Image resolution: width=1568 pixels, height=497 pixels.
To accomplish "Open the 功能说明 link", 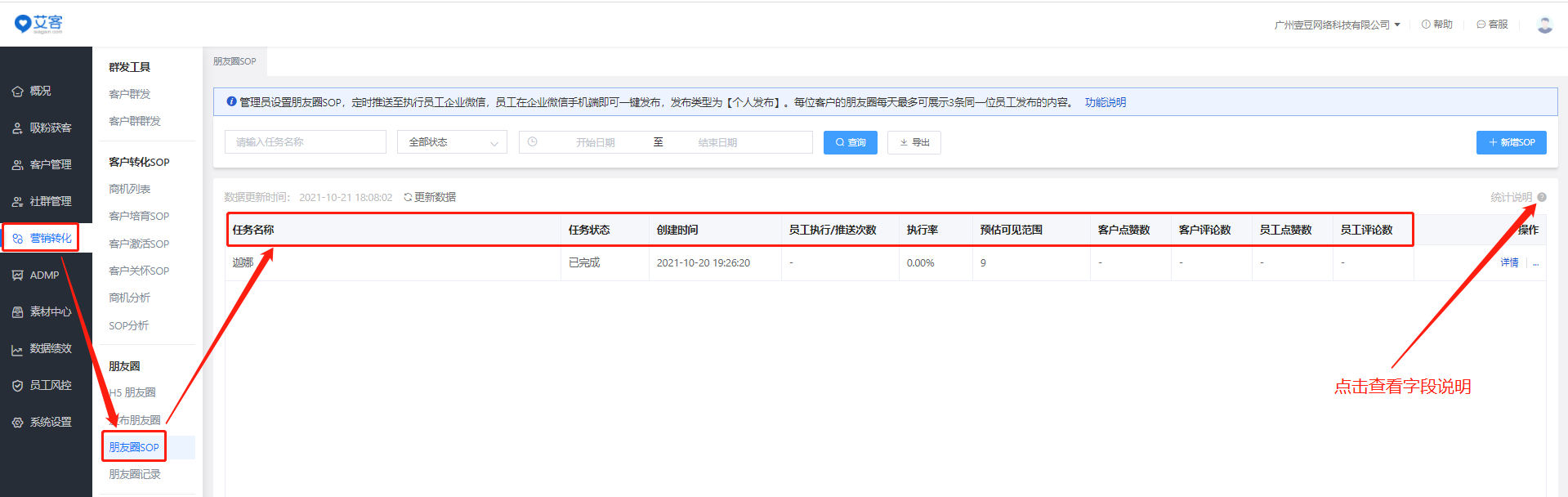I will (x=1105, y=102).
